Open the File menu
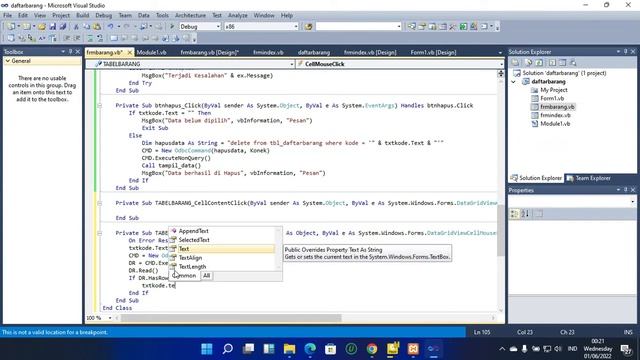 (x=7, y=15)
